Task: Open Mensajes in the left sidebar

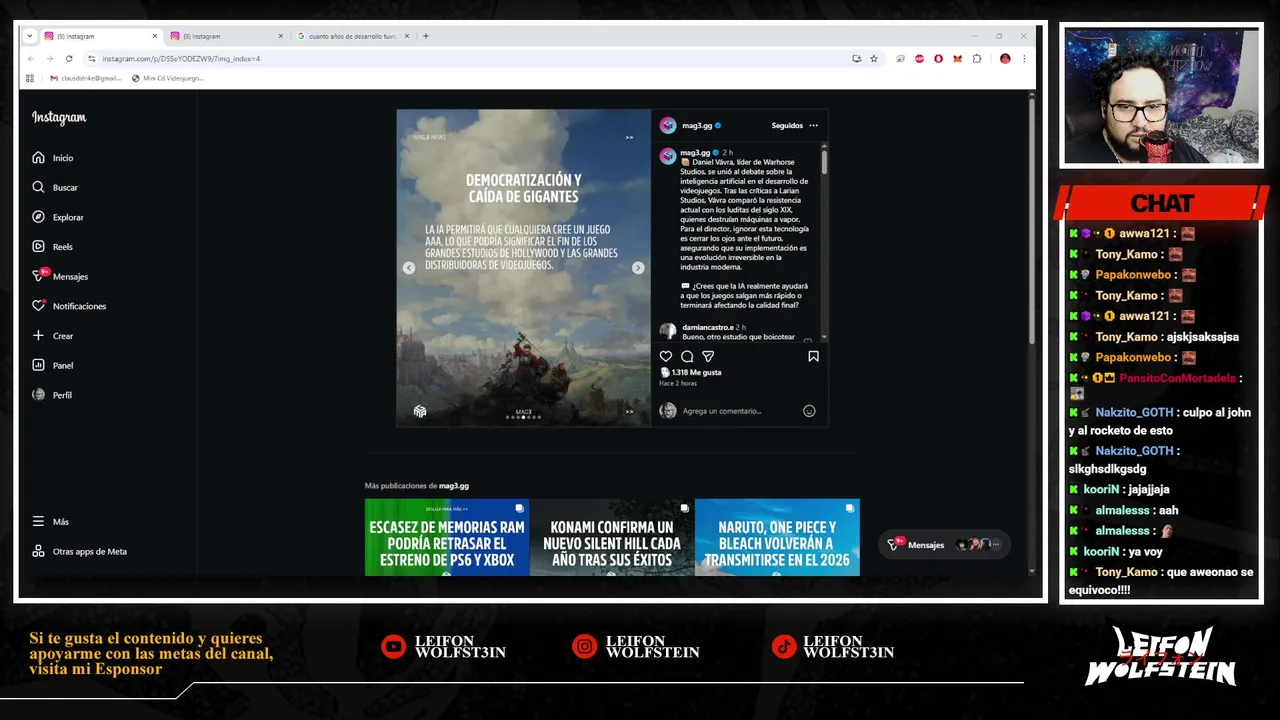Action: pyautogui.click(x=60, y=276)
